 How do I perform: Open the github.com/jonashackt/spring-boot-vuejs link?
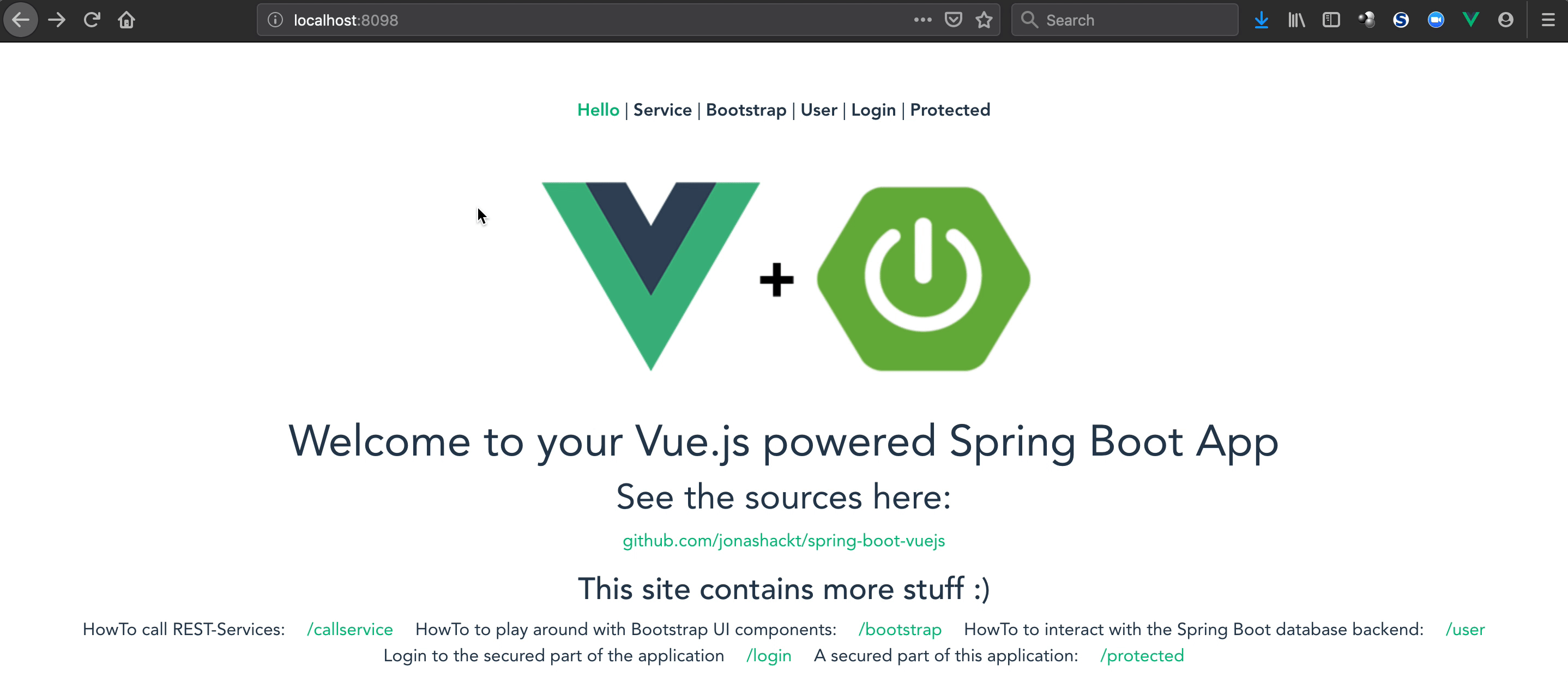tap(783, 540)
